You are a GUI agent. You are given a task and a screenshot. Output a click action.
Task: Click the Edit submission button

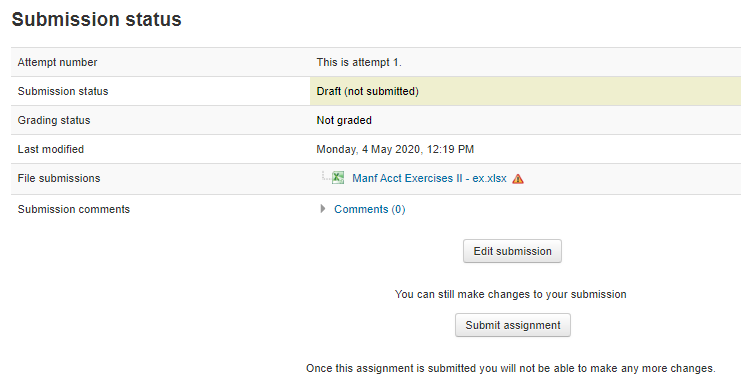point(512,251)
